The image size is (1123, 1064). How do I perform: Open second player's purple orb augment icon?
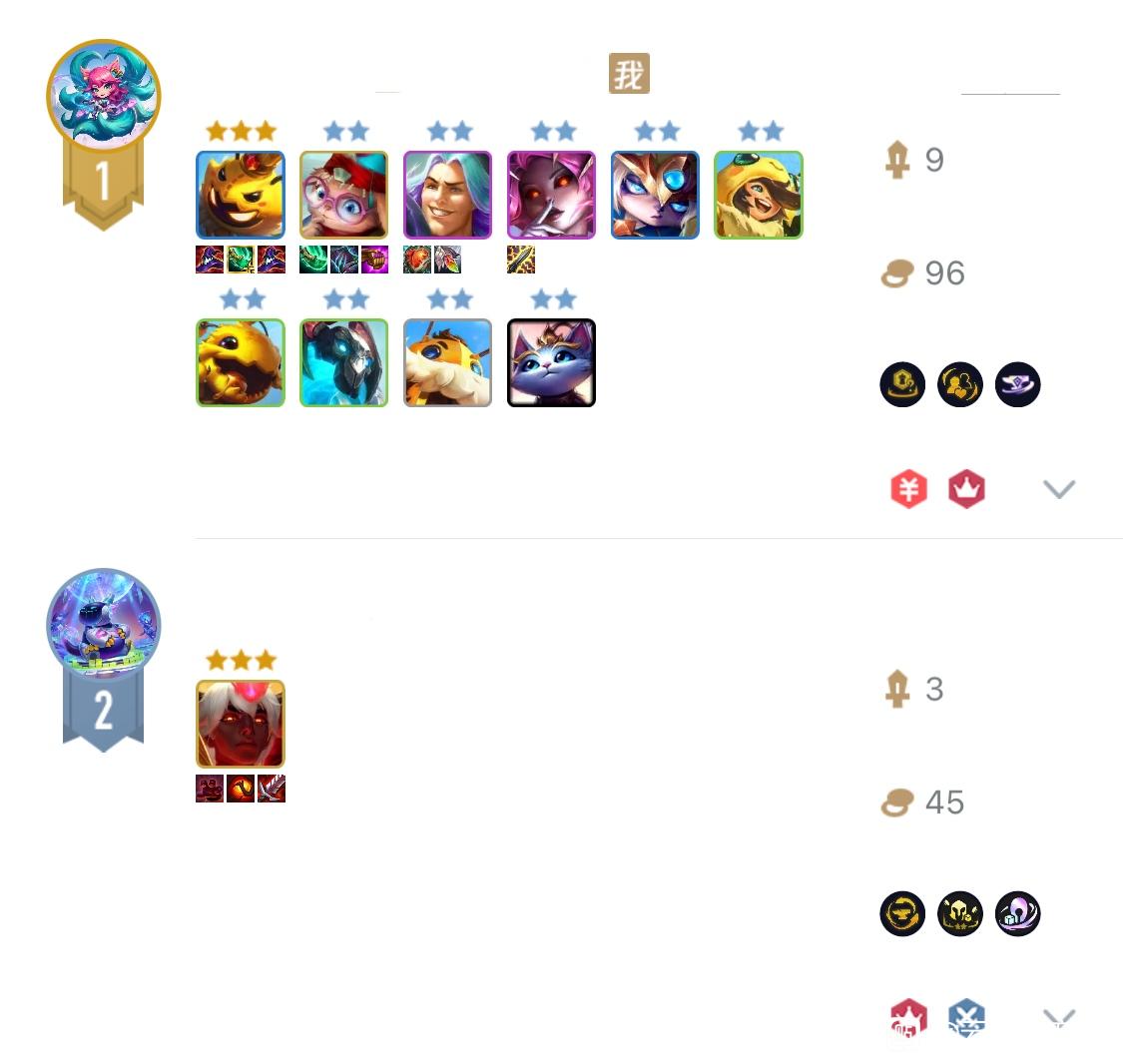(x=1018, y=913)
